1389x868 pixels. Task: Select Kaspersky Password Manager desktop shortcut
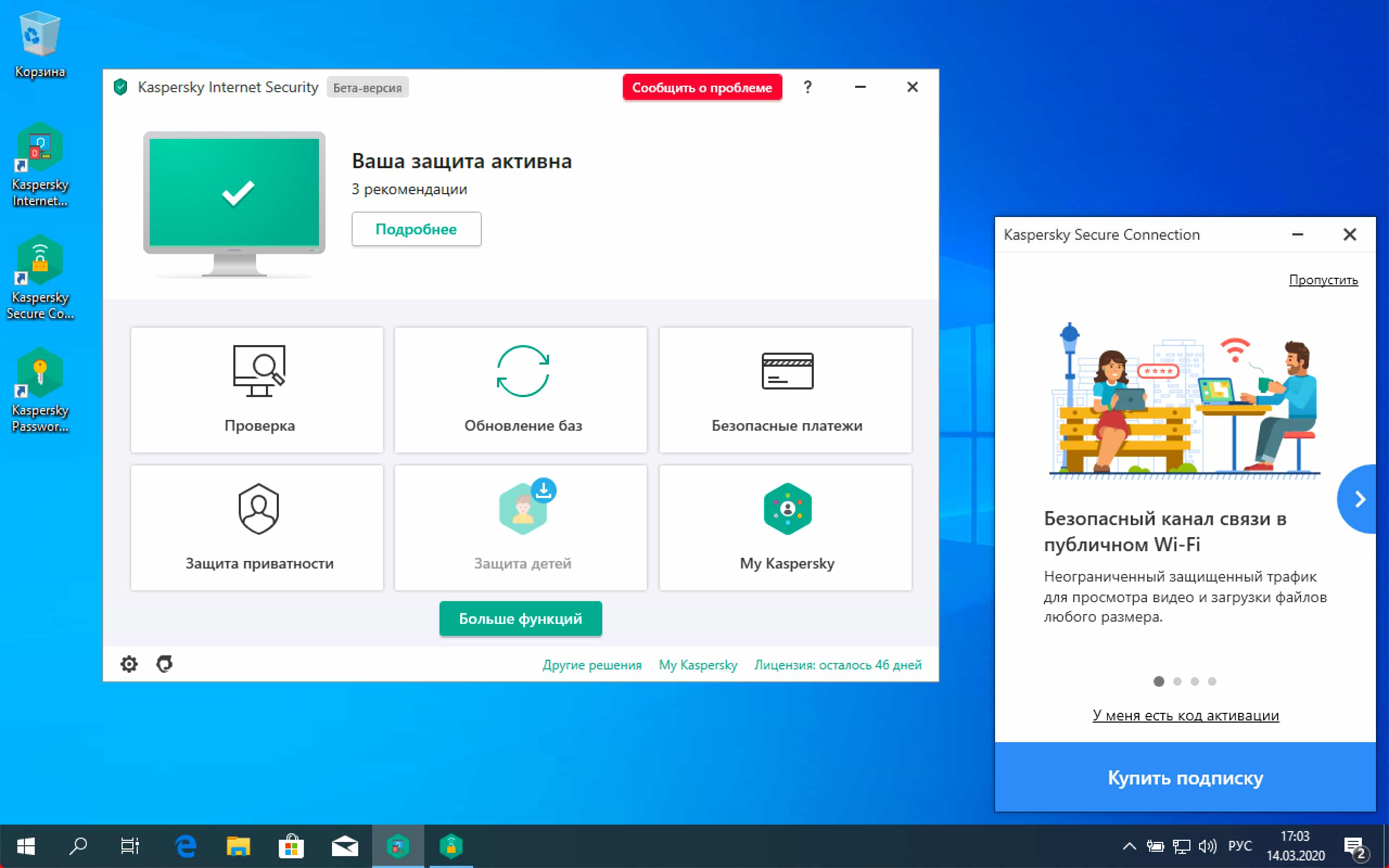pos(40,391)
